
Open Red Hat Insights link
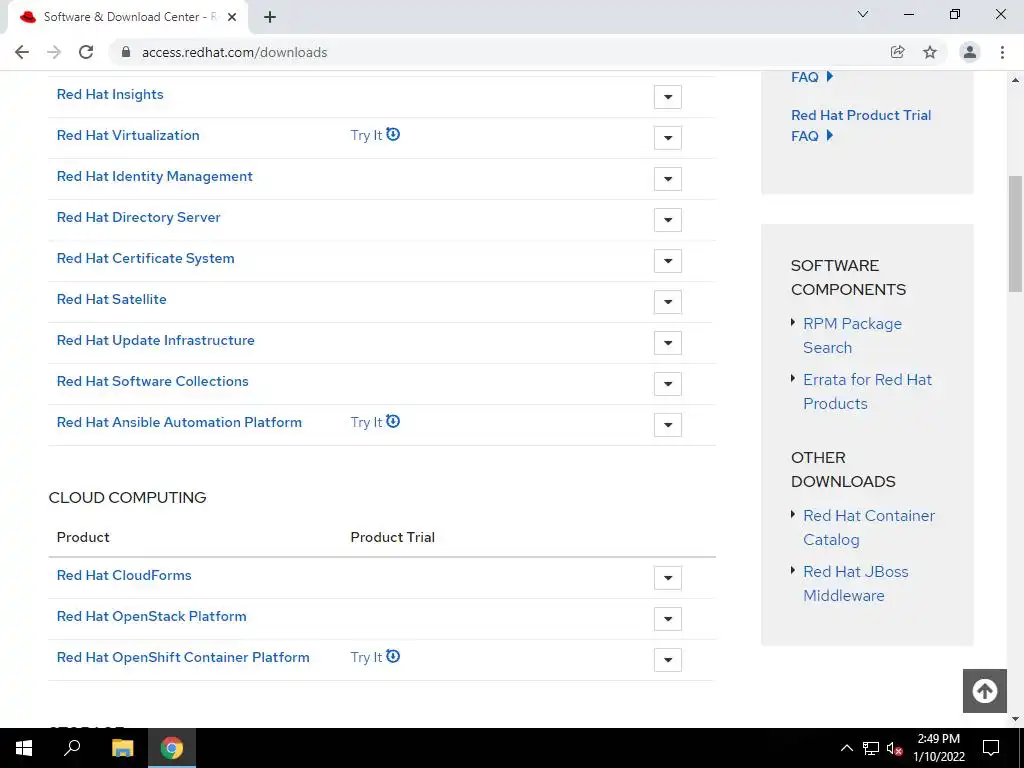[x=110, y=95]
